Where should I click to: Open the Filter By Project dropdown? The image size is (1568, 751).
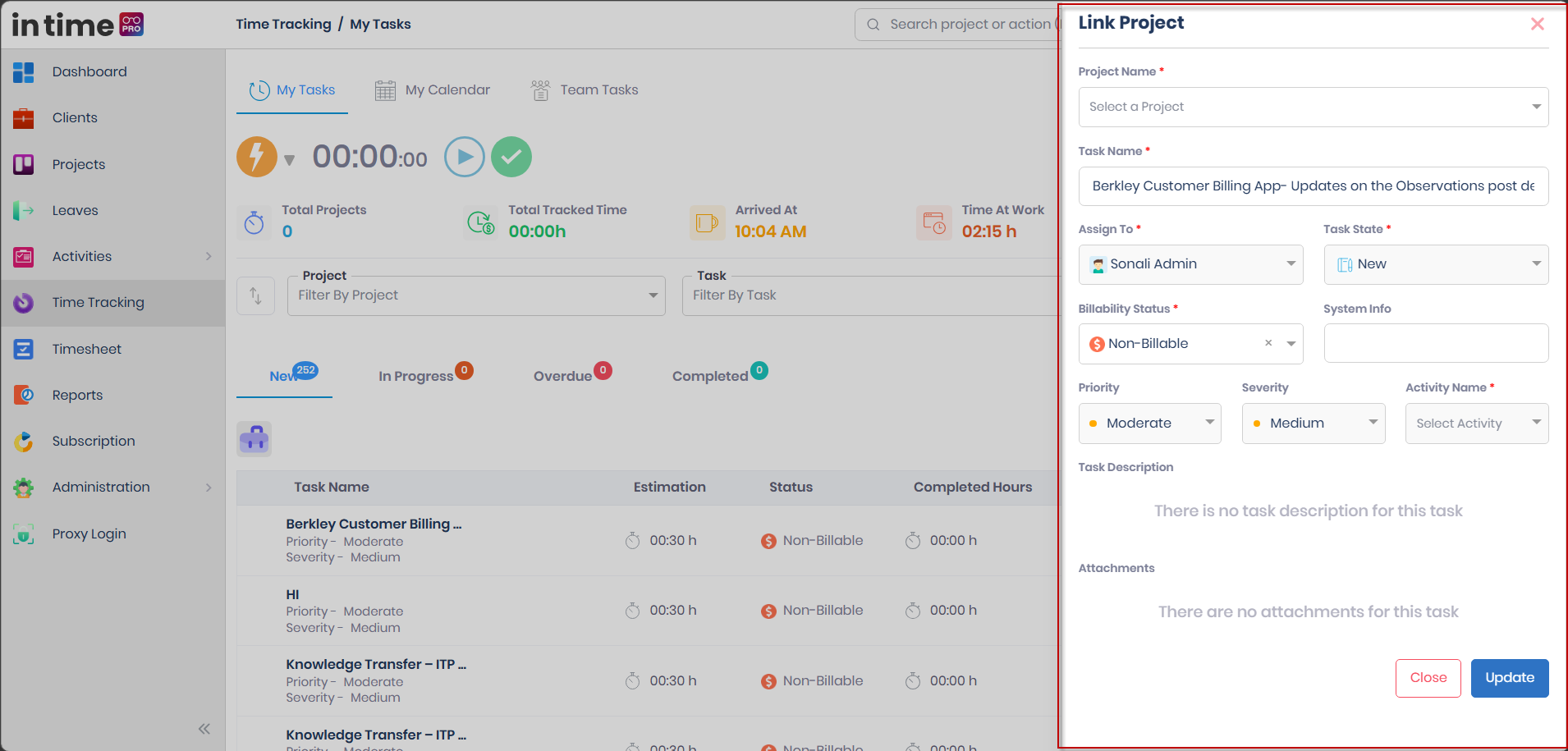pyautogui.click(x=476, y=295)
